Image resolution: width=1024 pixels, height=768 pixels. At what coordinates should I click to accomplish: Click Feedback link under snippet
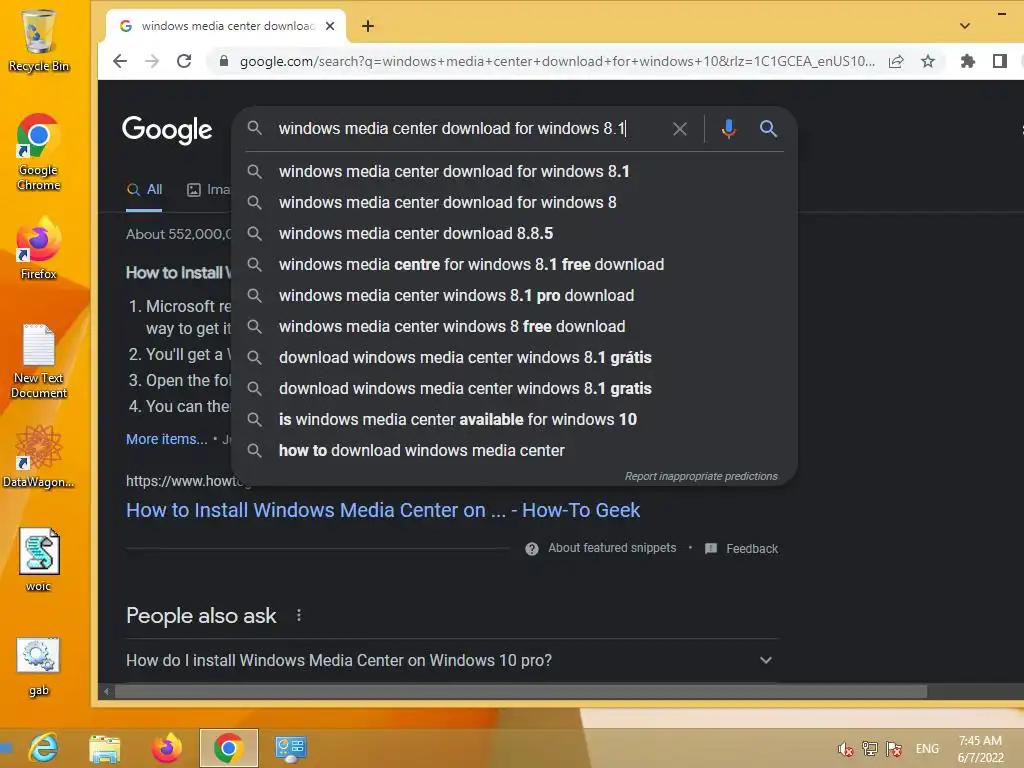coord(752,549)
